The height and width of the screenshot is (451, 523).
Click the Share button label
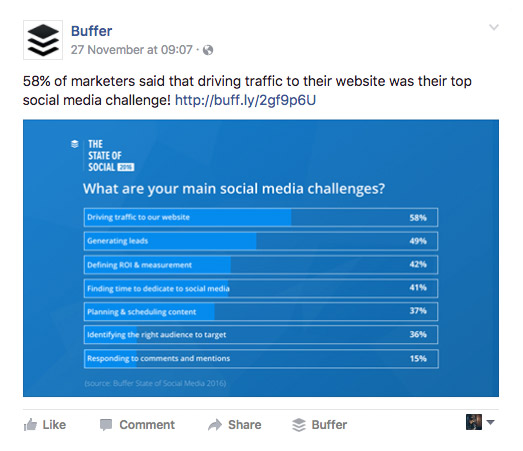[244, 425]
